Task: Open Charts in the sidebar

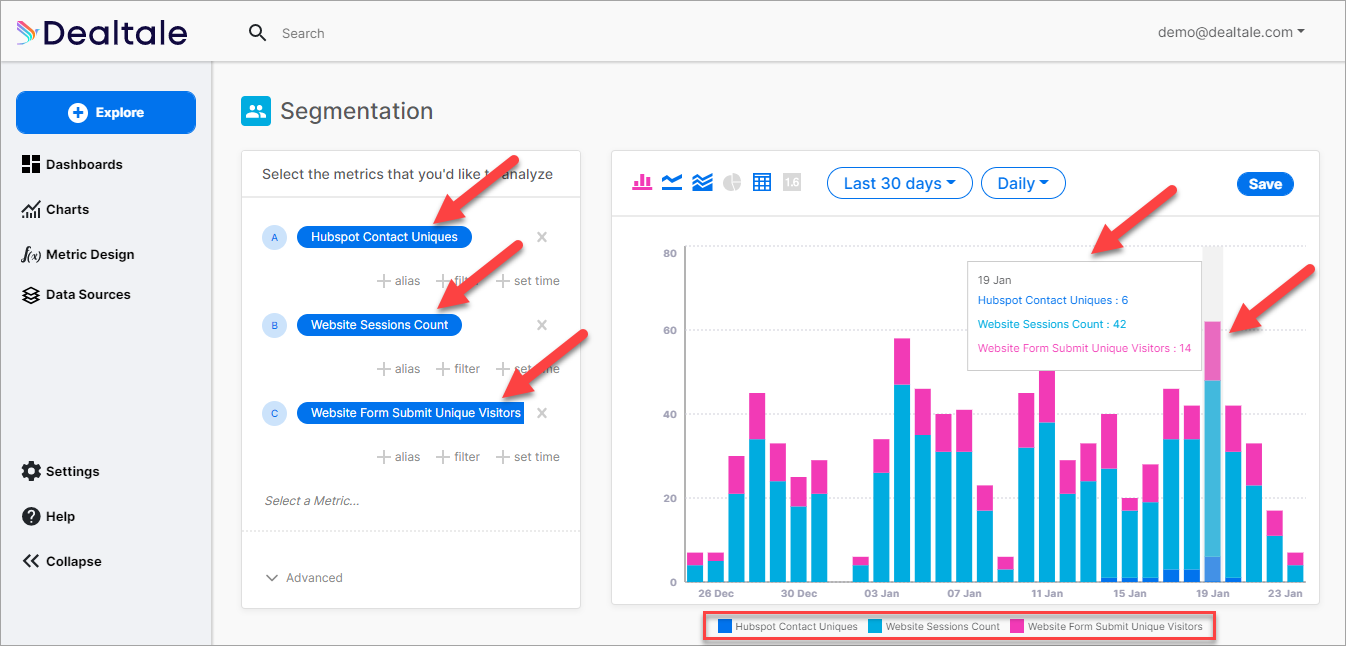Action: 55,209
